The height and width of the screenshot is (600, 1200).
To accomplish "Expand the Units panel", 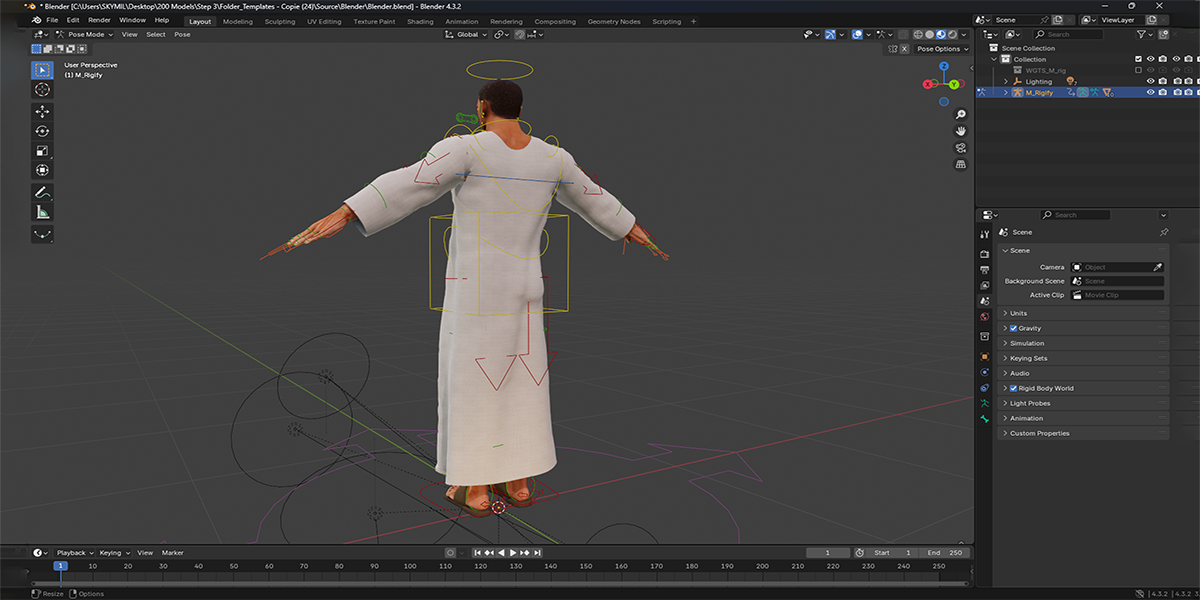I will 1084,313.
